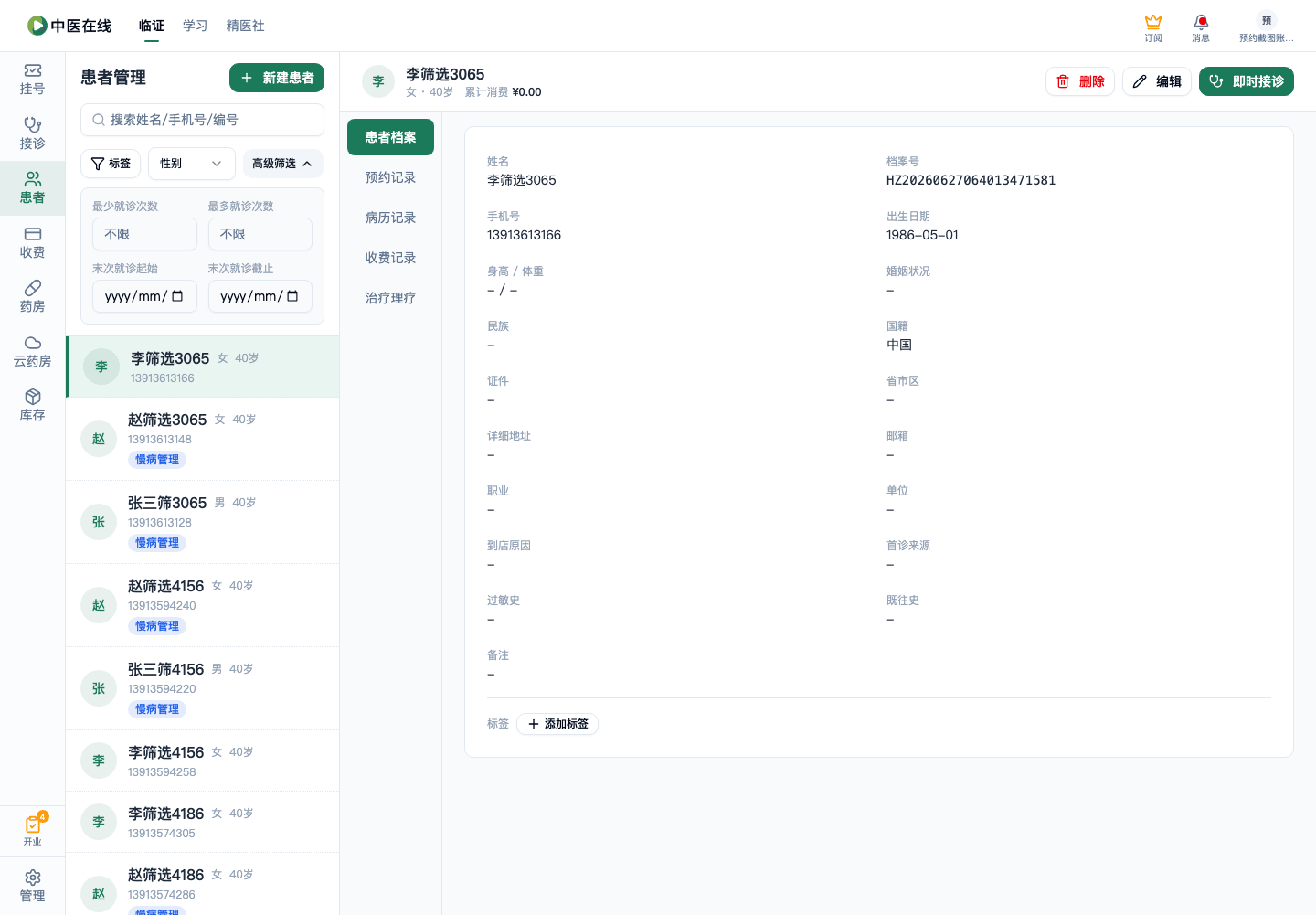Click the 档案号 value HZ20260627064013471581
This screenshot has width=1316, height=915.
point(971,180)
